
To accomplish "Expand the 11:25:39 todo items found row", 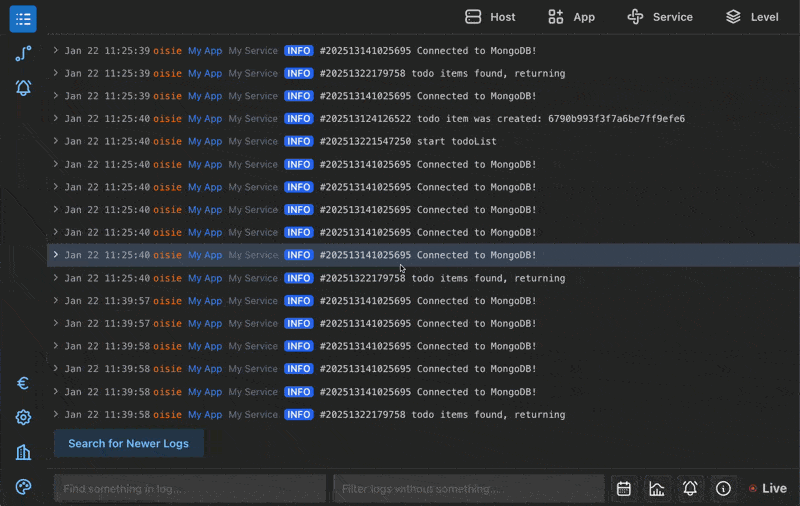I will [x=56, y=73].
